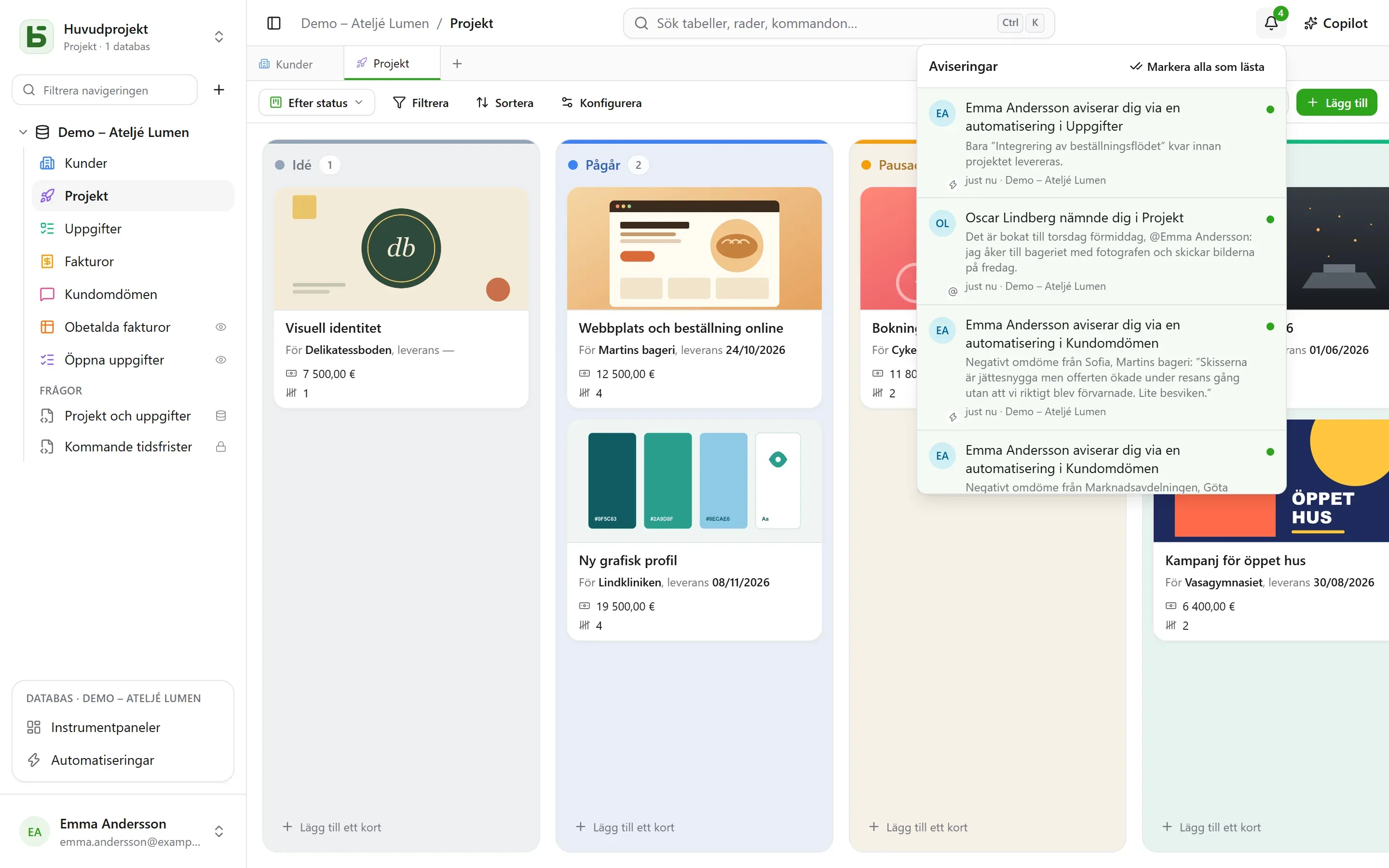1389x868 pixels.
Task: Open the Sortera options
Action: (x=504, y=103)
